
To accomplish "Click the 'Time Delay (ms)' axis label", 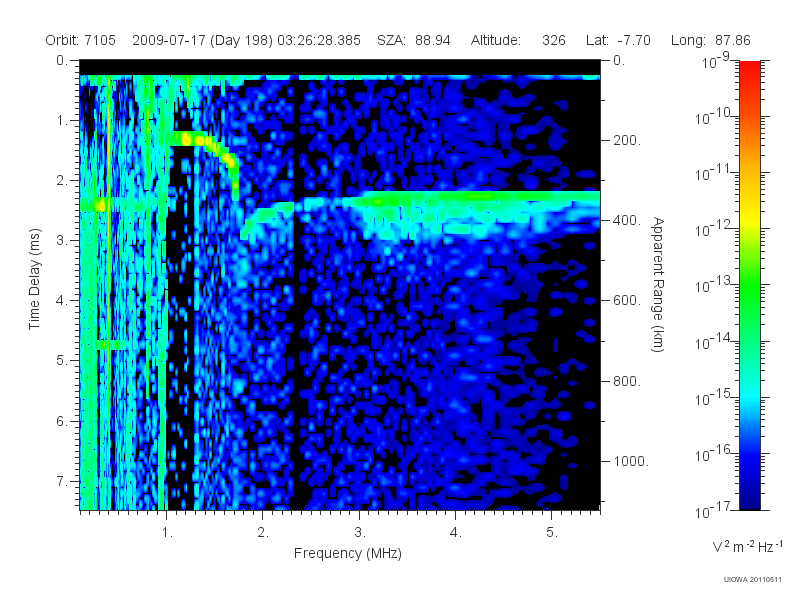I will click(34, 279).
